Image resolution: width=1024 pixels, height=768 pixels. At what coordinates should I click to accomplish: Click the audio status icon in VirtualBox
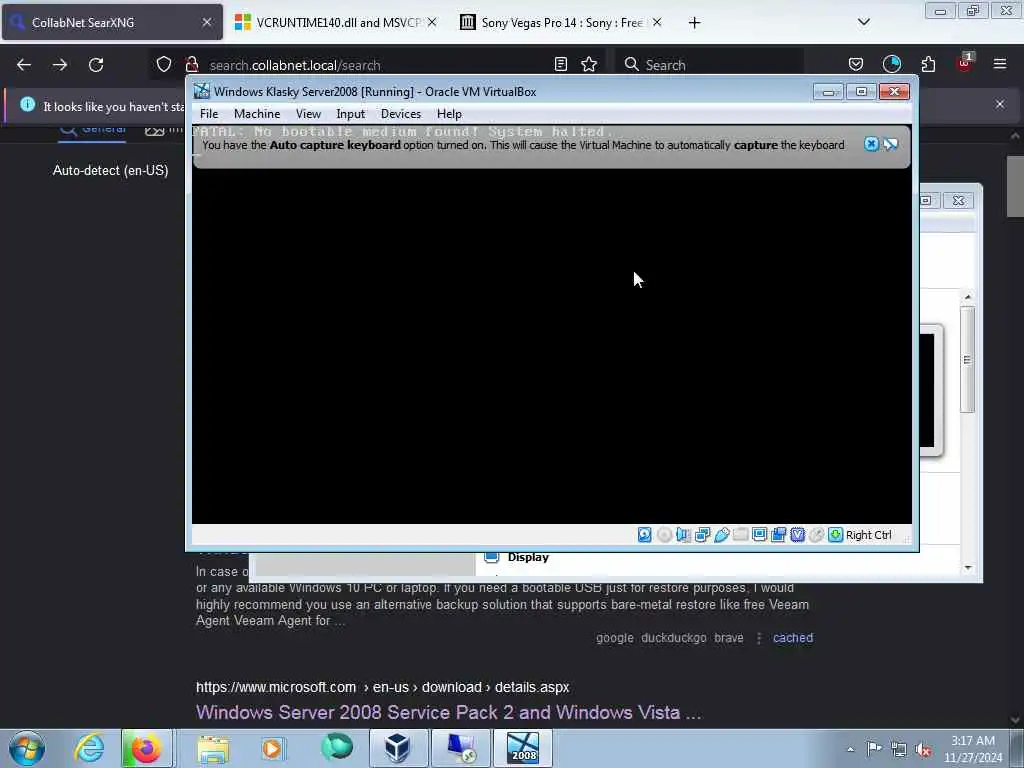683,535
